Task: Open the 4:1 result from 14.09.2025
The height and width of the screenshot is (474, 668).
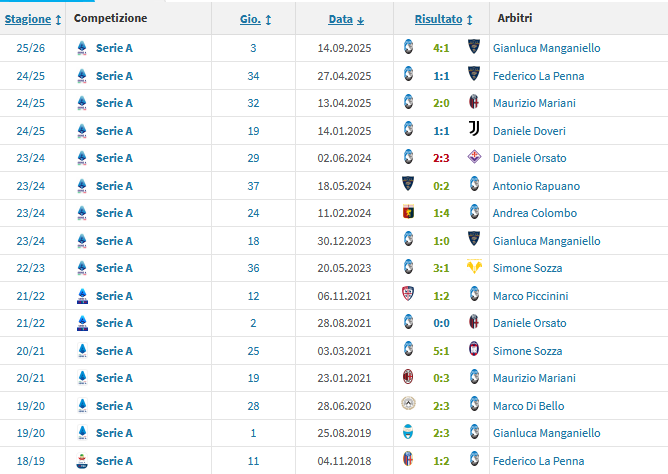Action: [x=441, y=48]
